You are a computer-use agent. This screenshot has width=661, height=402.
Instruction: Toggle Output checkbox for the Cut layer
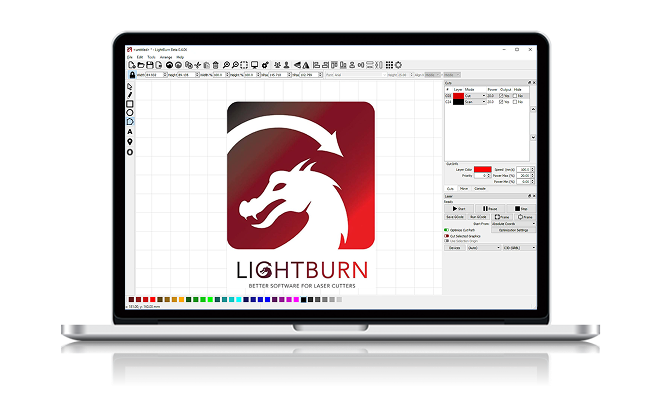(501, 96)
